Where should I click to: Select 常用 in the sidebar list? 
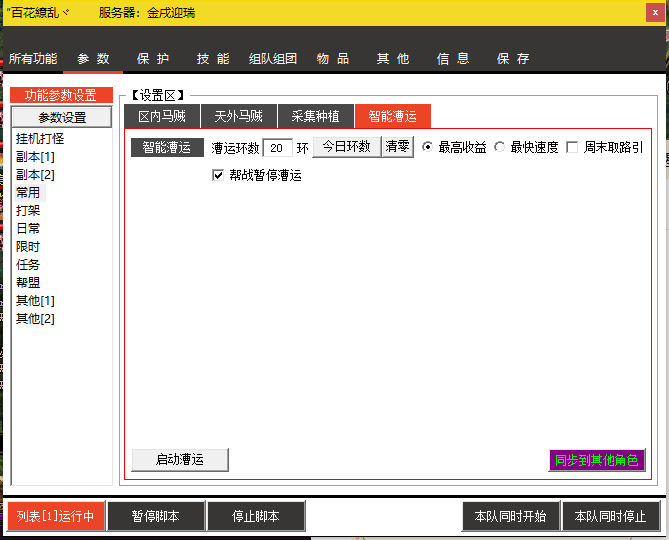tap(28, 193)
